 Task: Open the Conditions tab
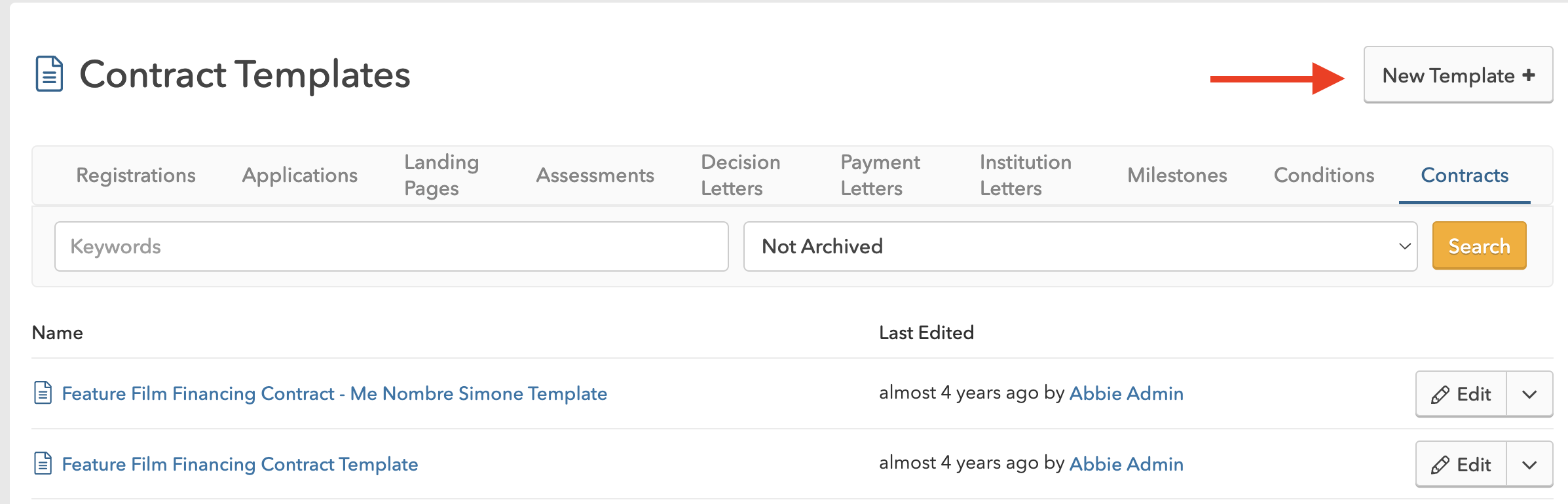click(1324, 175)
